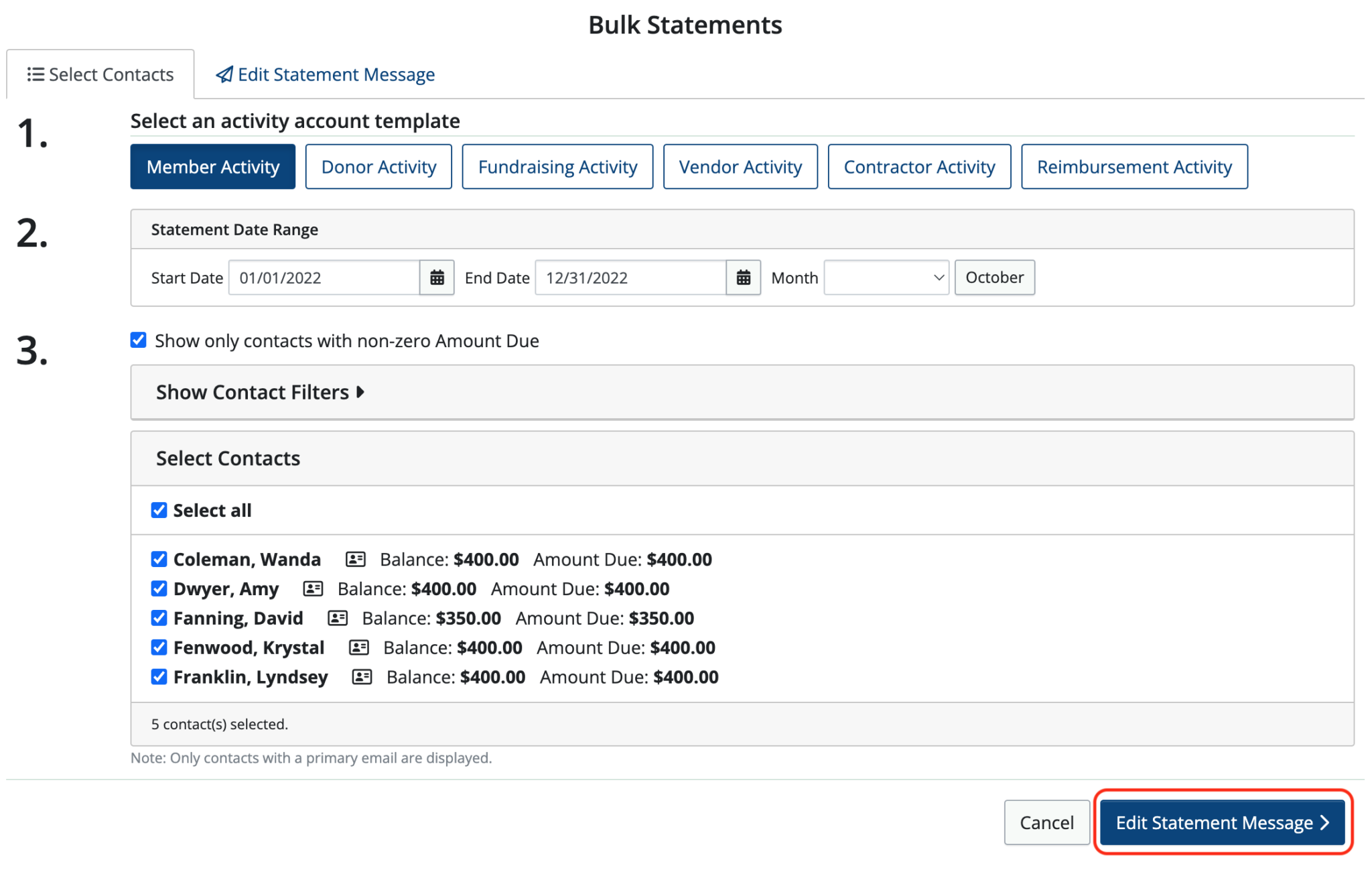Uncheck Show only contacts with non-zero Amount Due
This screenshot has width=1372, height=872.
click(138, 340)
